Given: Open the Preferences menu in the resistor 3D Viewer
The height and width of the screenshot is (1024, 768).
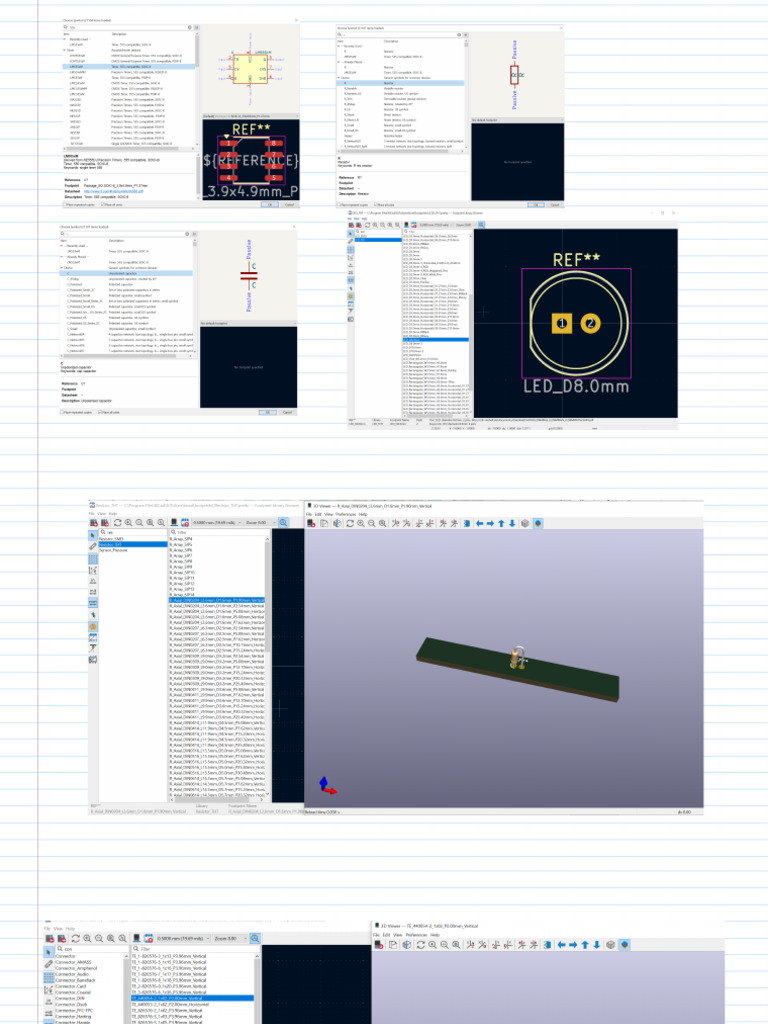Looking at the screenshot, I should 346,514.
